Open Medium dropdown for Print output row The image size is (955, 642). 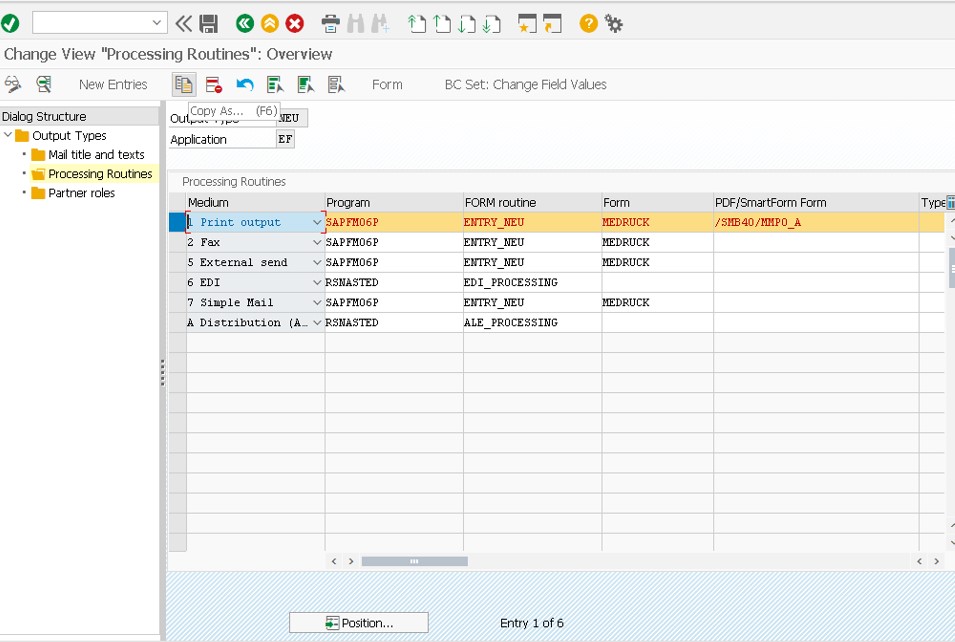pos(317,222)
